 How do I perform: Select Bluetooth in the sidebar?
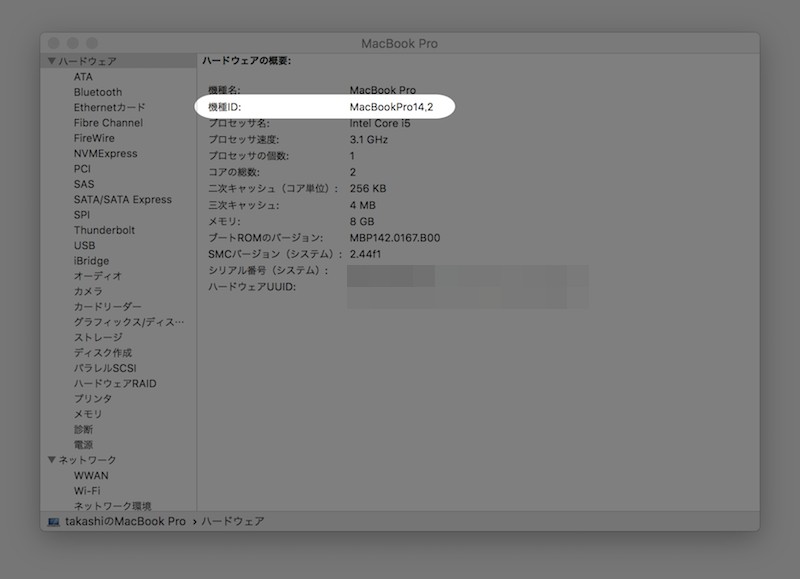pyautogui.click(x=98, y=92)
